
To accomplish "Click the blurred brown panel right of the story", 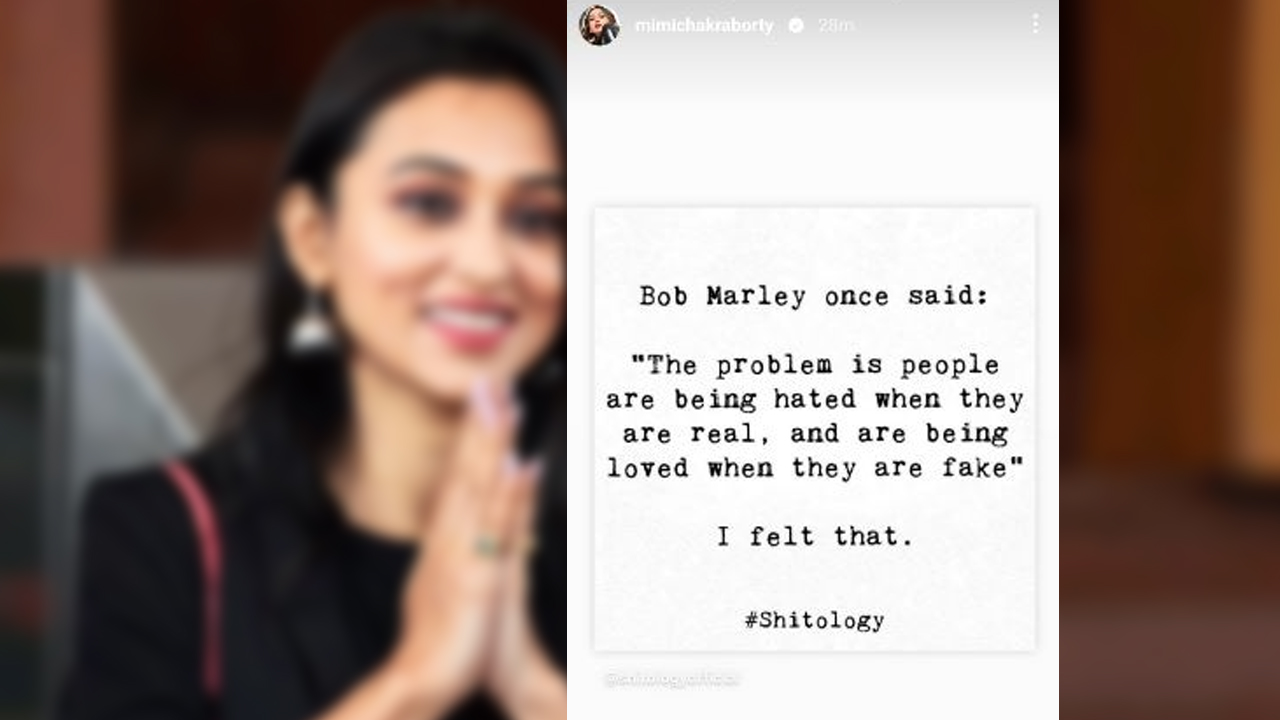I will pos(1169,360).
